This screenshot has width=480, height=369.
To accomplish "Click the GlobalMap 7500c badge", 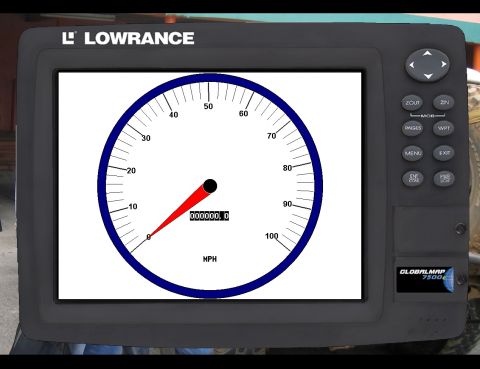I will tap(425, 279).
